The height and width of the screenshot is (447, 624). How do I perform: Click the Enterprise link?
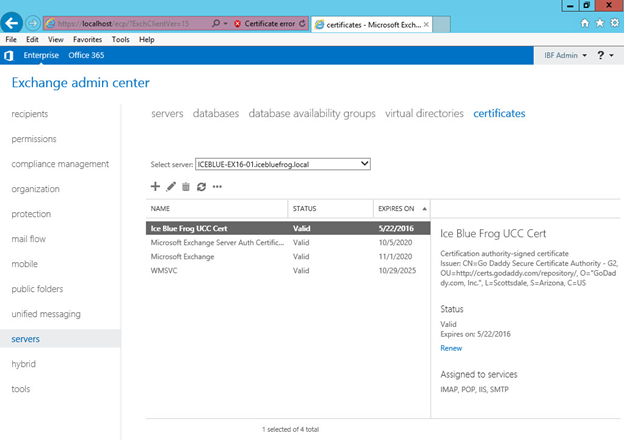[x=41, y=55]
